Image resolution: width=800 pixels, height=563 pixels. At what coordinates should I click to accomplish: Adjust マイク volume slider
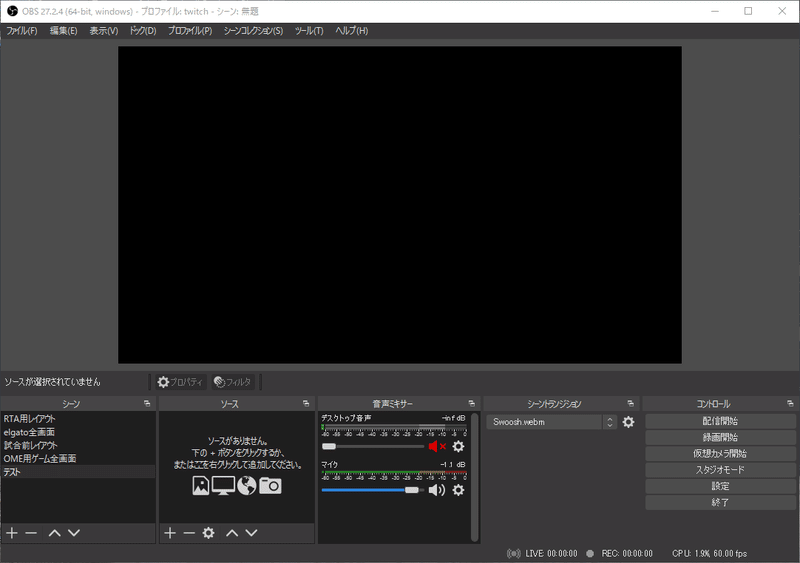click(373, 490)
